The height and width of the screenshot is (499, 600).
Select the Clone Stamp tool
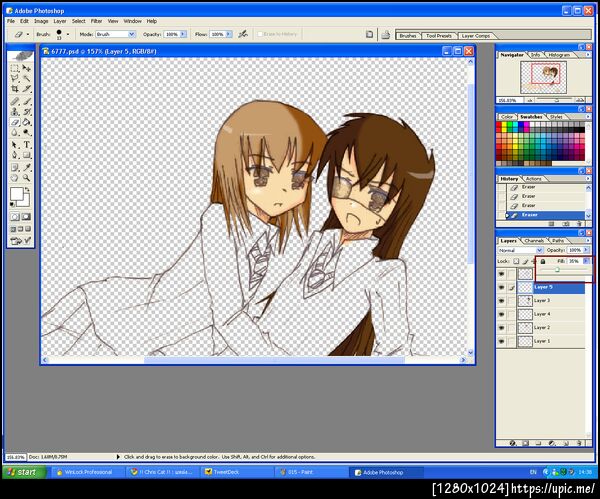click(15, 112)
